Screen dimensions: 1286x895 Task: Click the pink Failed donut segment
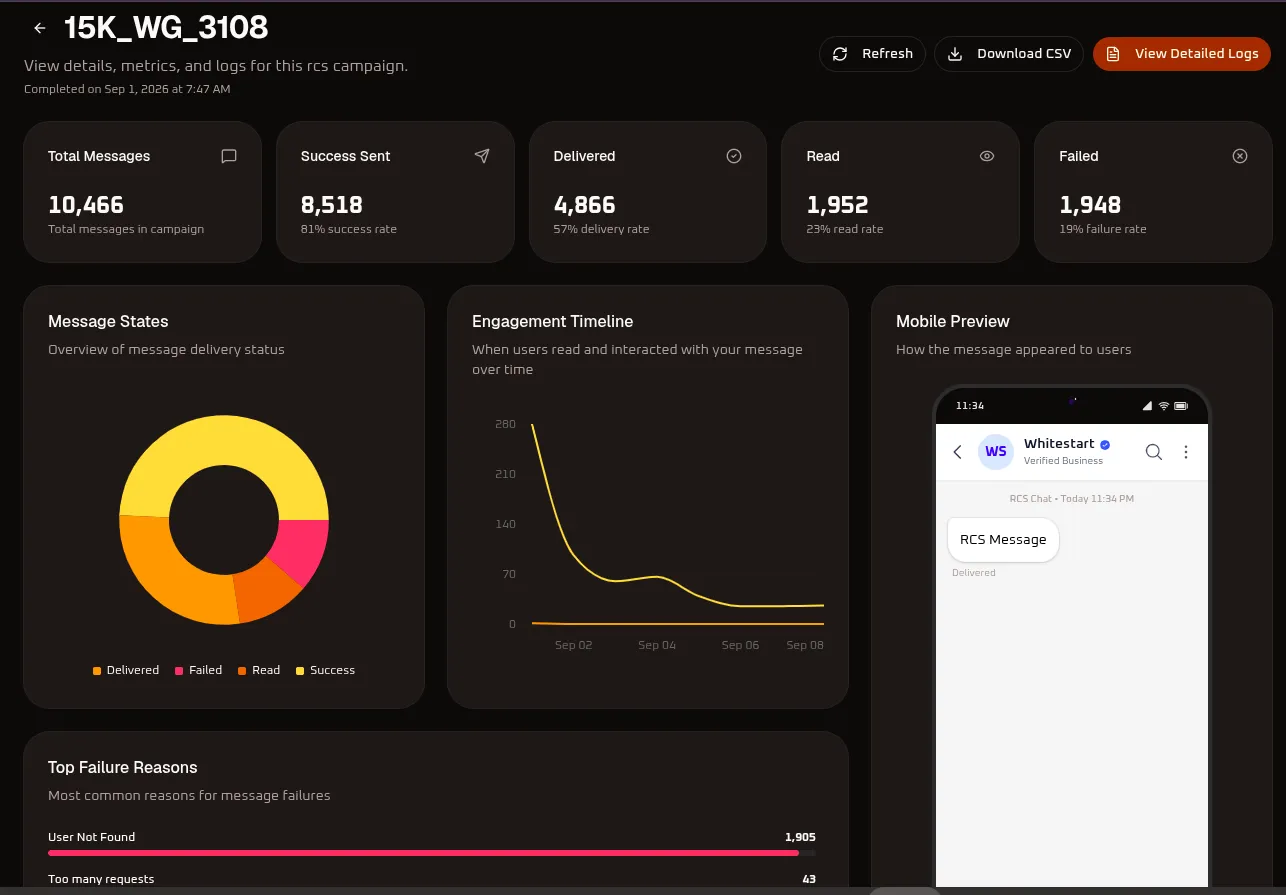(x=303, y=547)
